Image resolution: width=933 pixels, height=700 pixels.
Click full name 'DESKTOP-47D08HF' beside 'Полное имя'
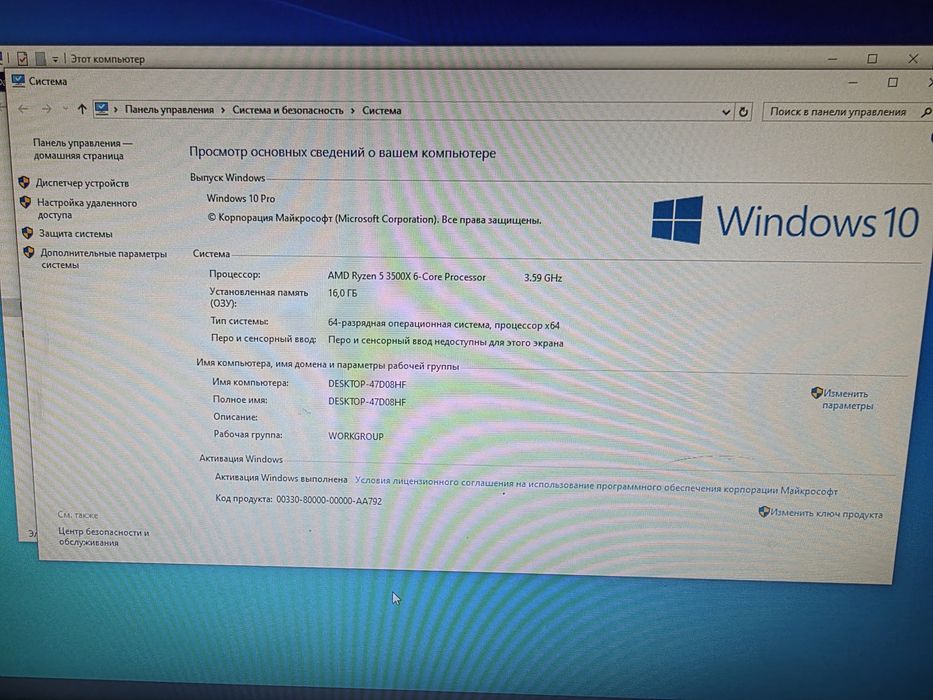[x=367, y=402]
